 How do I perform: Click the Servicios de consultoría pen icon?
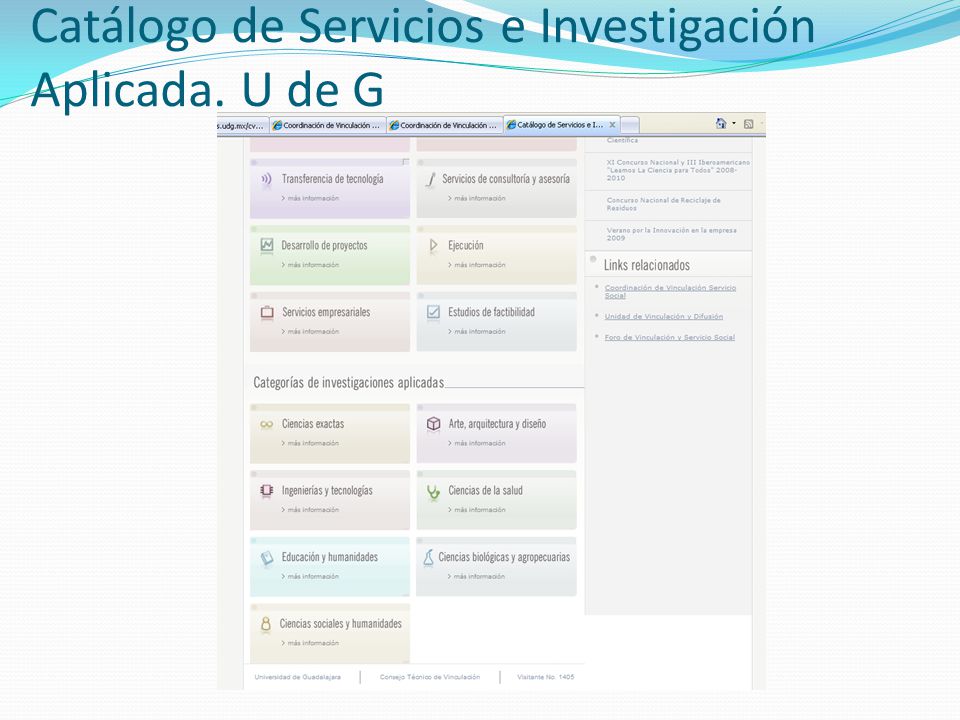[431, 179]
